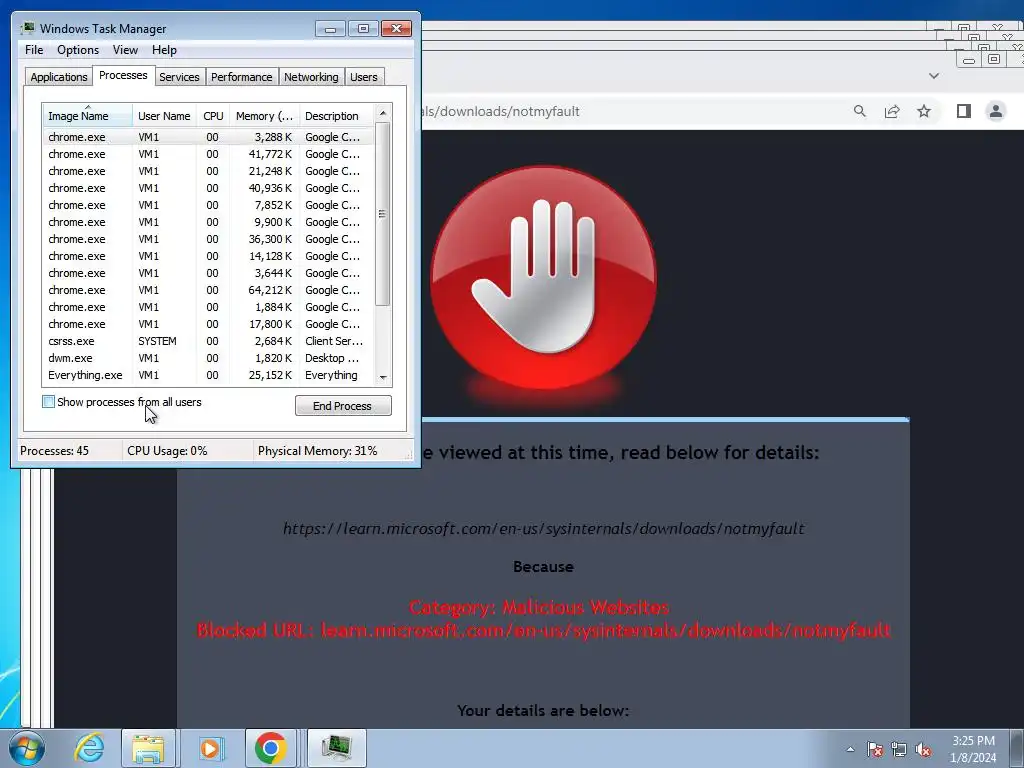Switch to the Applications tab

[59, 76]
